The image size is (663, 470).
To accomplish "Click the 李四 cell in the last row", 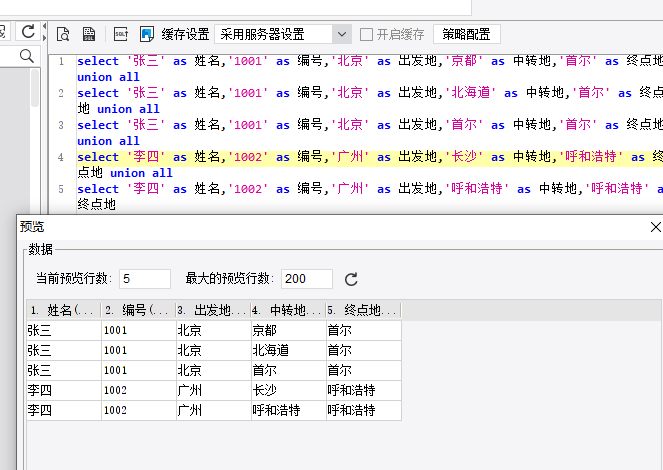I will (x=64, y=410).
